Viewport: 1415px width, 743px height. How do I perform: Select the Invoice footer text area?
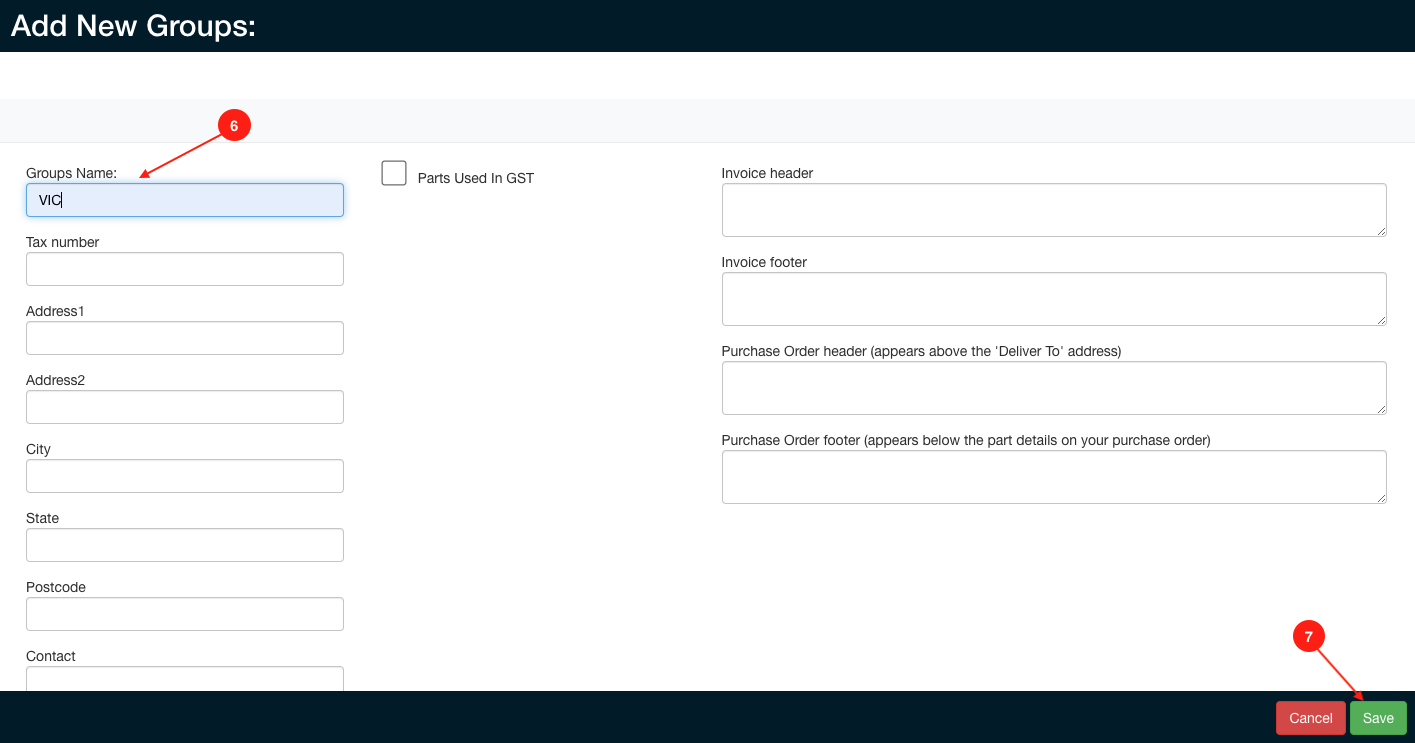pos(1053,299)
